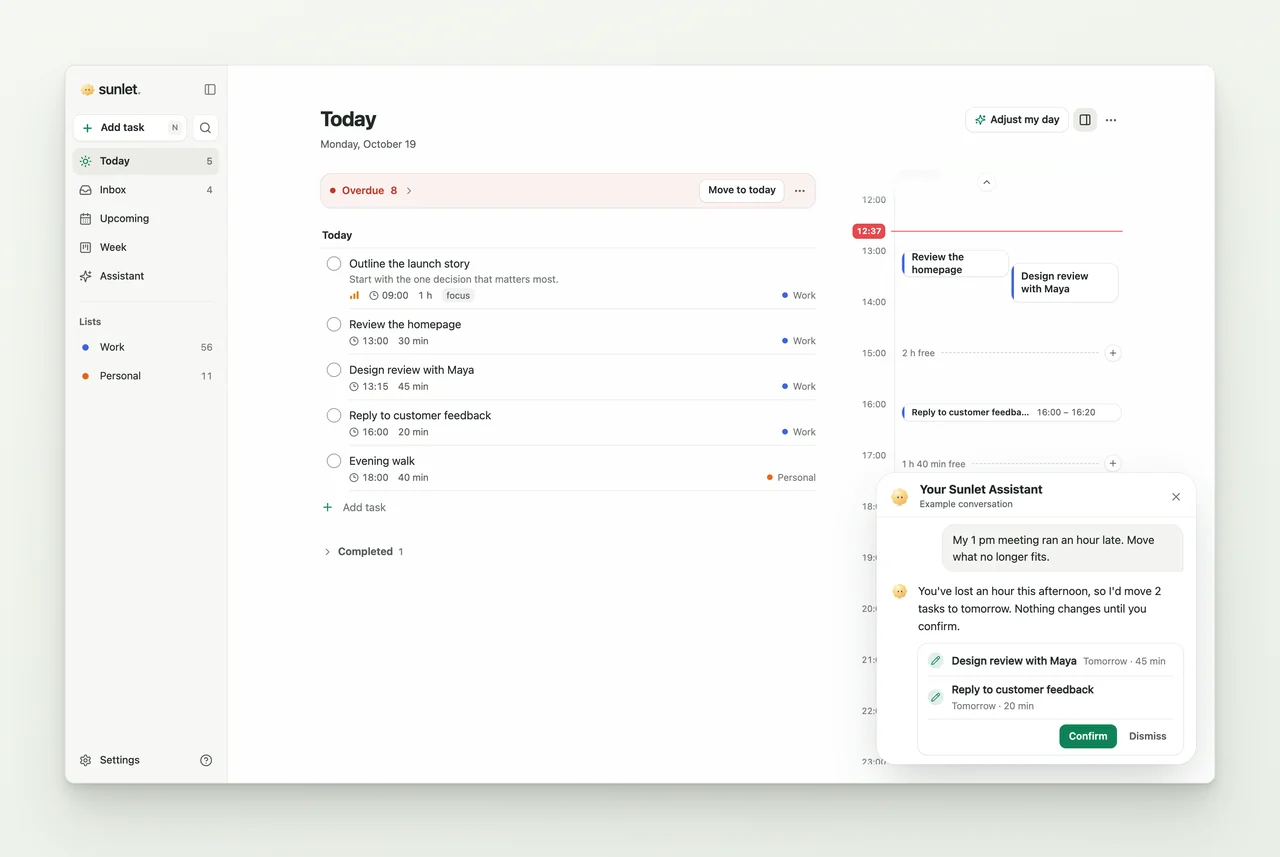Click the clock icon next to 18:00
This screenshot has height=857, width=1280.
354,478
